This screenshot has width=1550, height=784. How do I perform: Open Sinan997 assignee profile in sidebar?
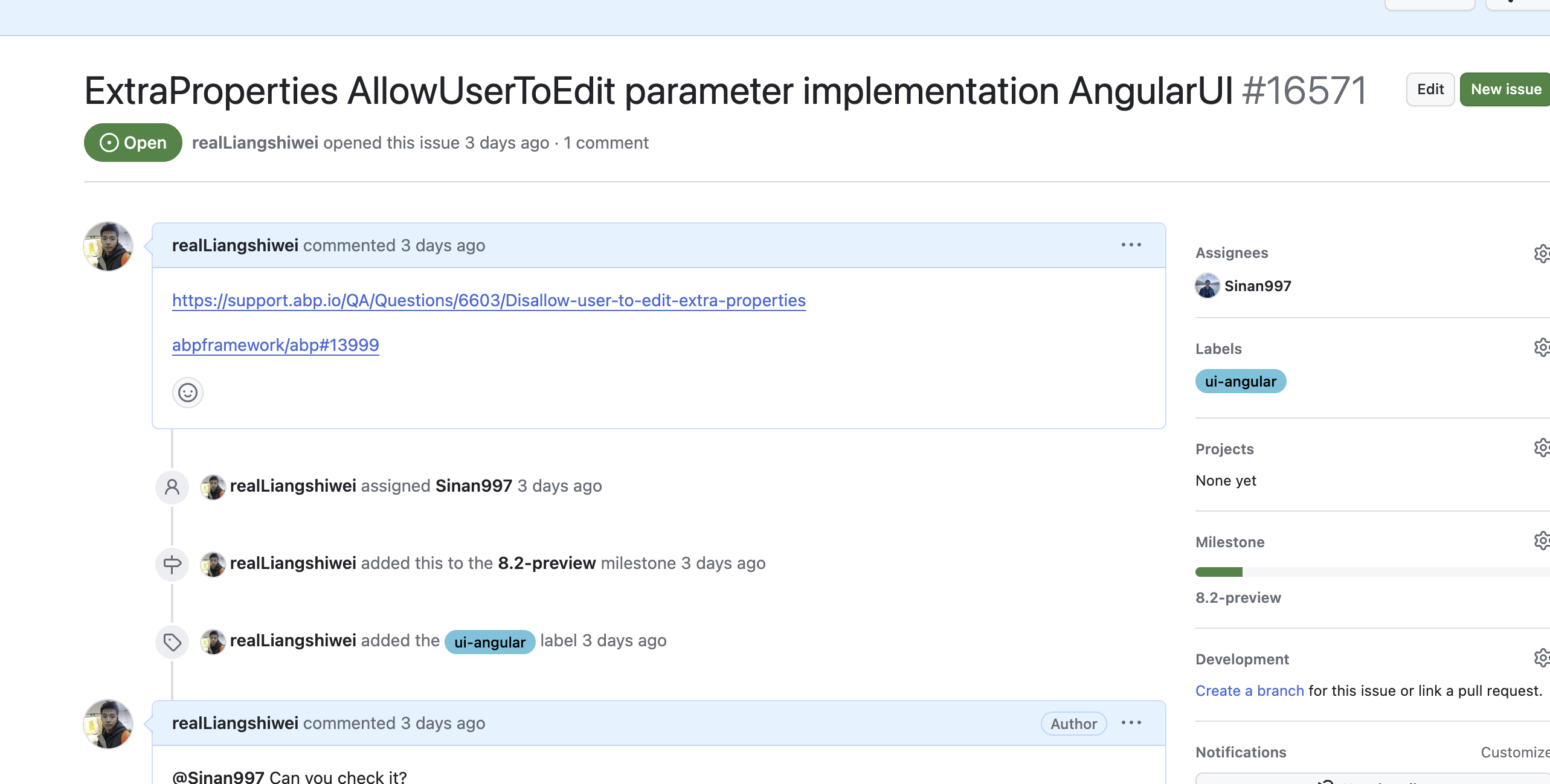(x=1257, y=286)
